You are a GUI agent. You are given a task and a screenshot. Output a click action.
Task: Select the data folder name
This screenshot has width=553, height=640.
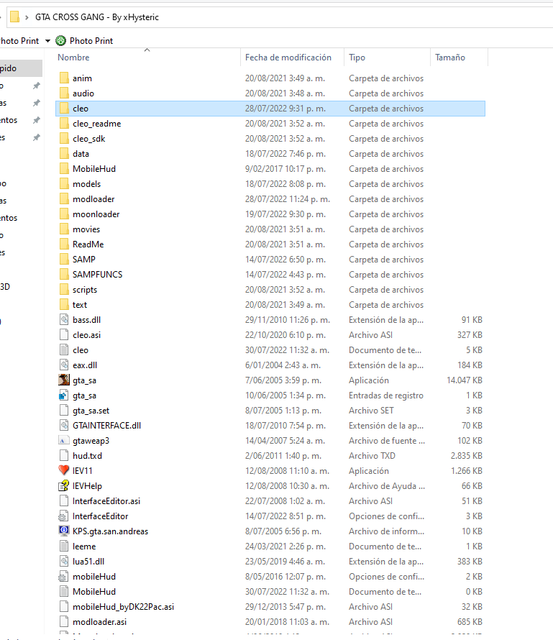click(x=81, y=154)
